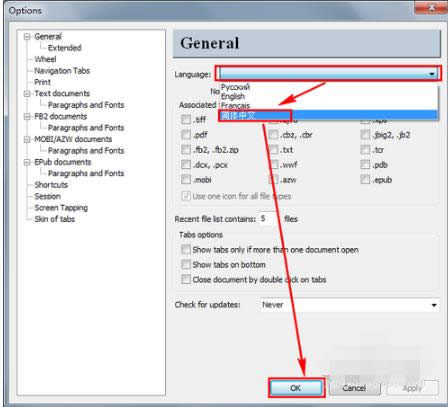Collapse the EPub documents expander
This screenshot has height=407, width=448.
[27, 162]
